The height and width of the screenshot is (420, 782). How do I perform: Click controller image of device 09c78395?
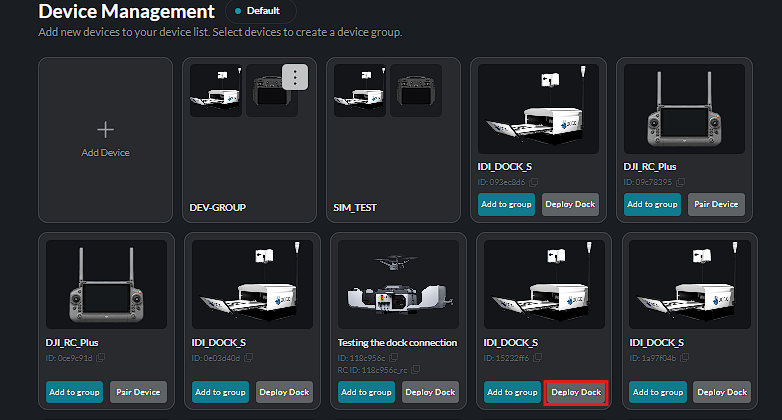pyautogui.click(x=684, y=109)
